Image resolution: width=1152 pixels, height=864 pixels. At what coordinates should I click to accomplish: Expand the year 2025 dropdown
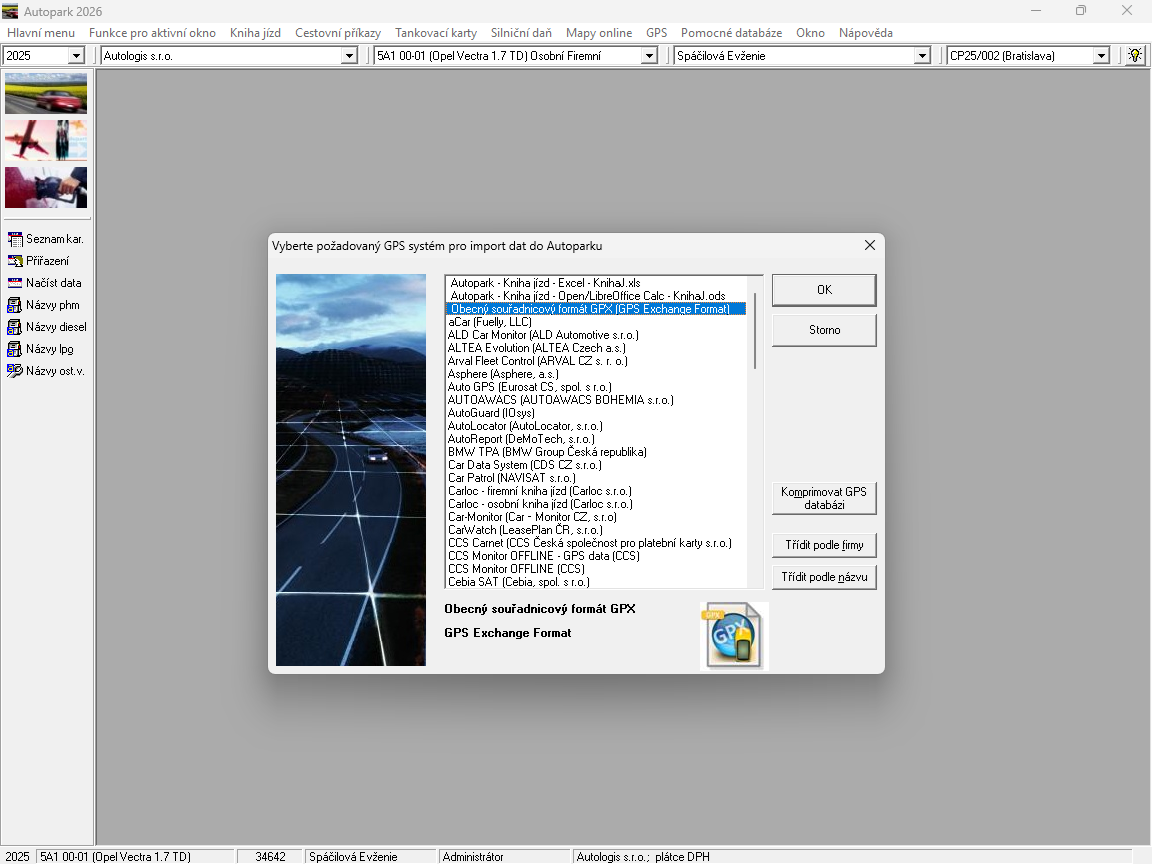pos(76,56)
